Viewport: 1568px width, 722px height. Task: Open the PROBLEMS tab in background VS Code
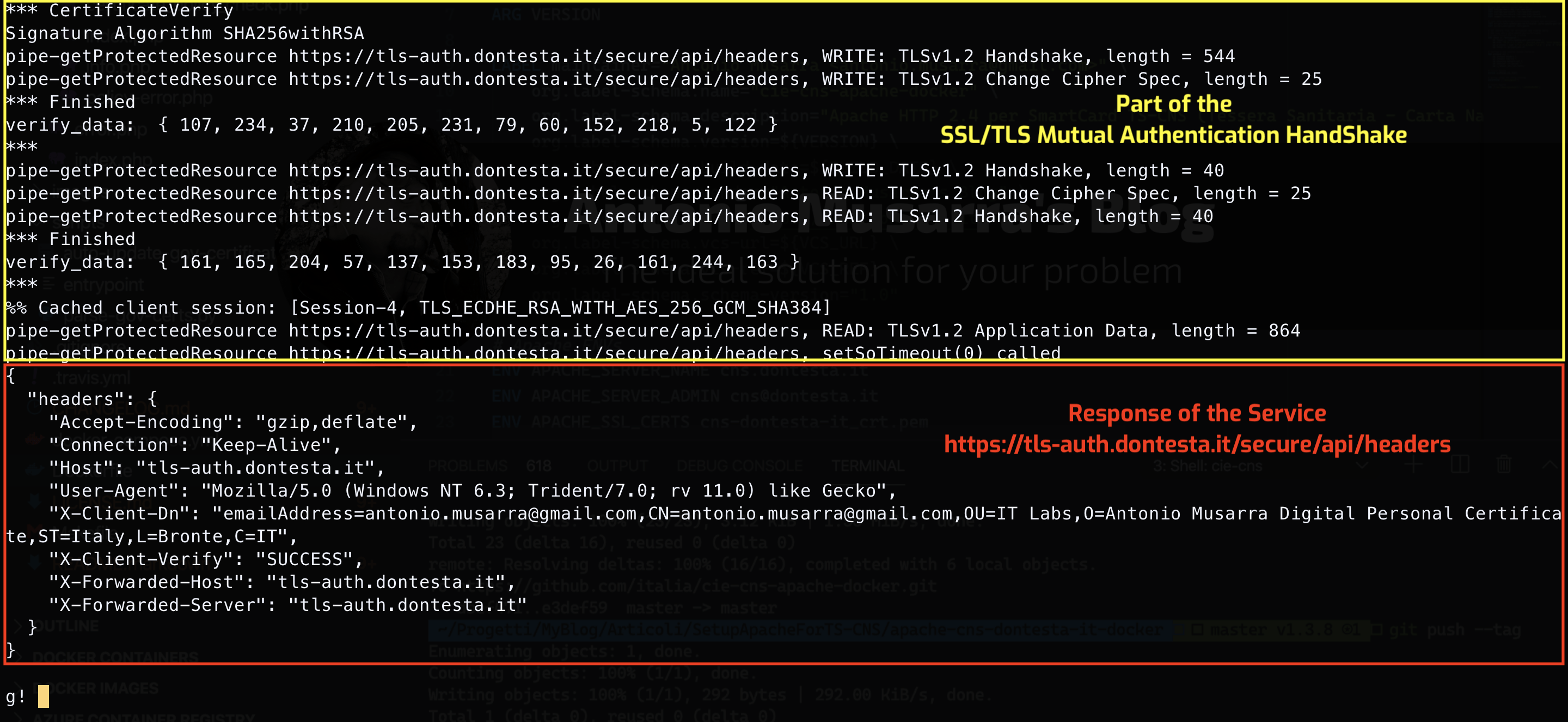pos(468,466)
